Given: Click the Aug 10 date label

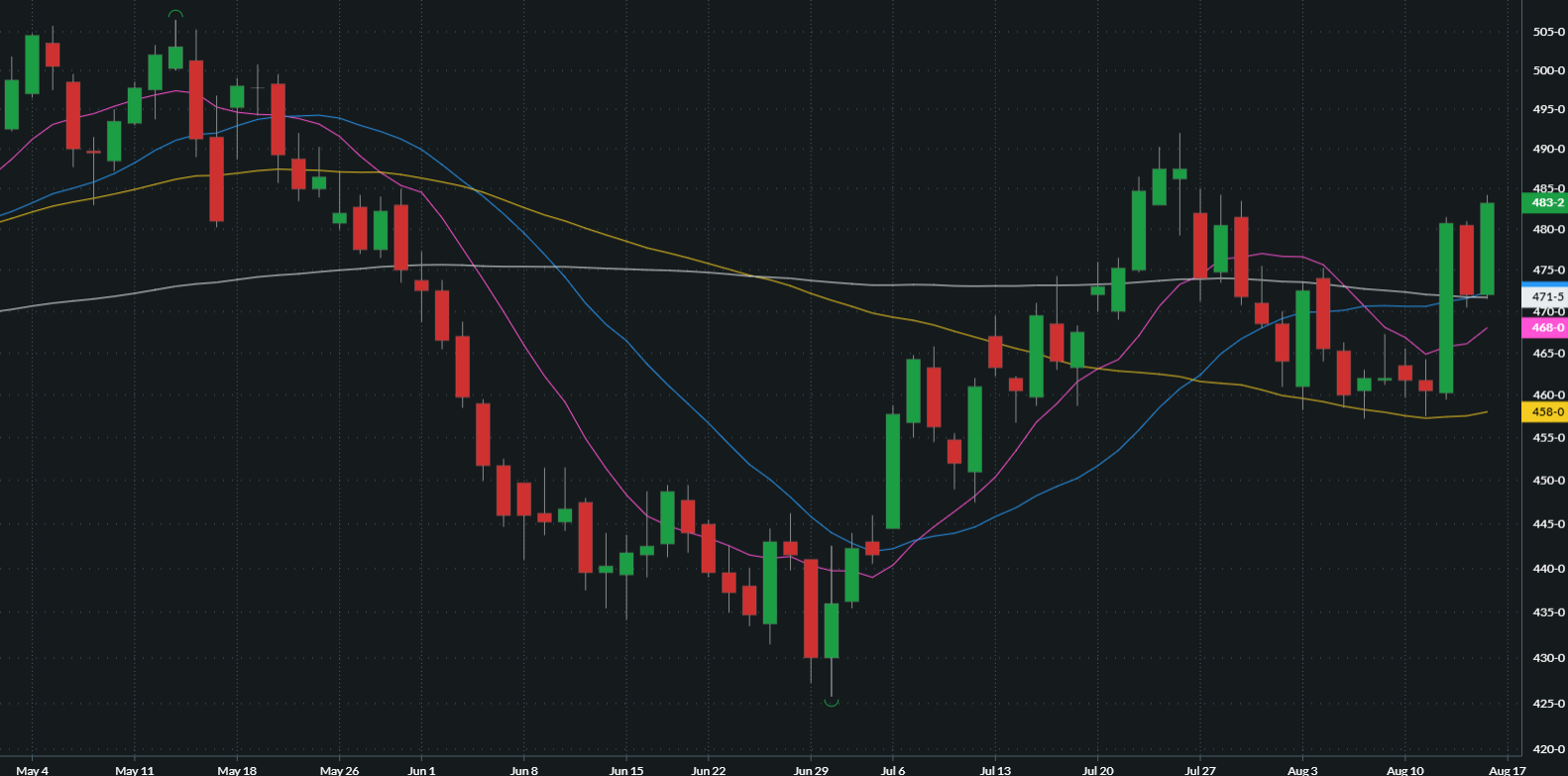Looking at the screenshot, I should point(1405,770).
